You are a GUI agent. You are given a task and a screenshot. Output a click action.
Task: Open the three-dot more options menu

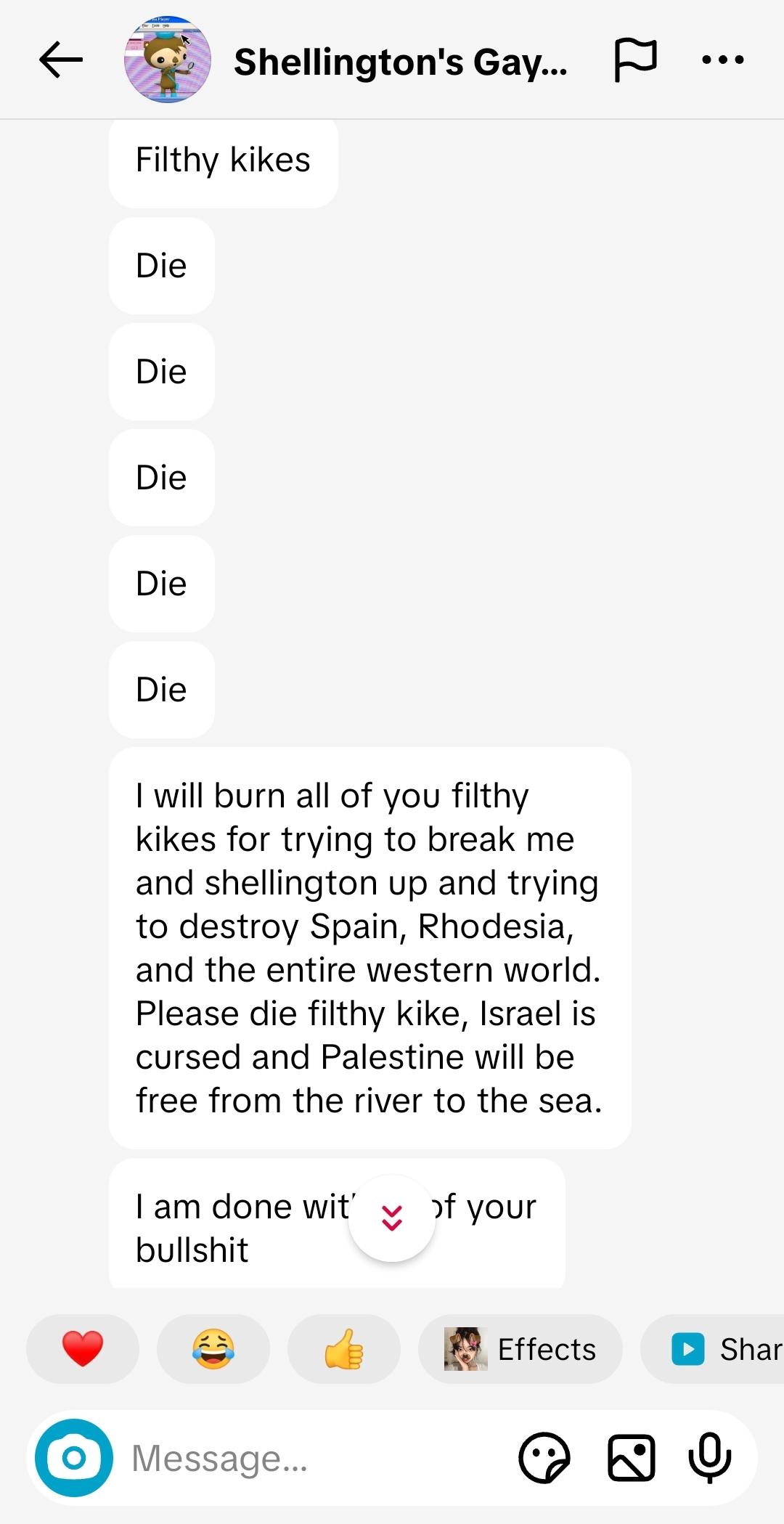point(722,60)
